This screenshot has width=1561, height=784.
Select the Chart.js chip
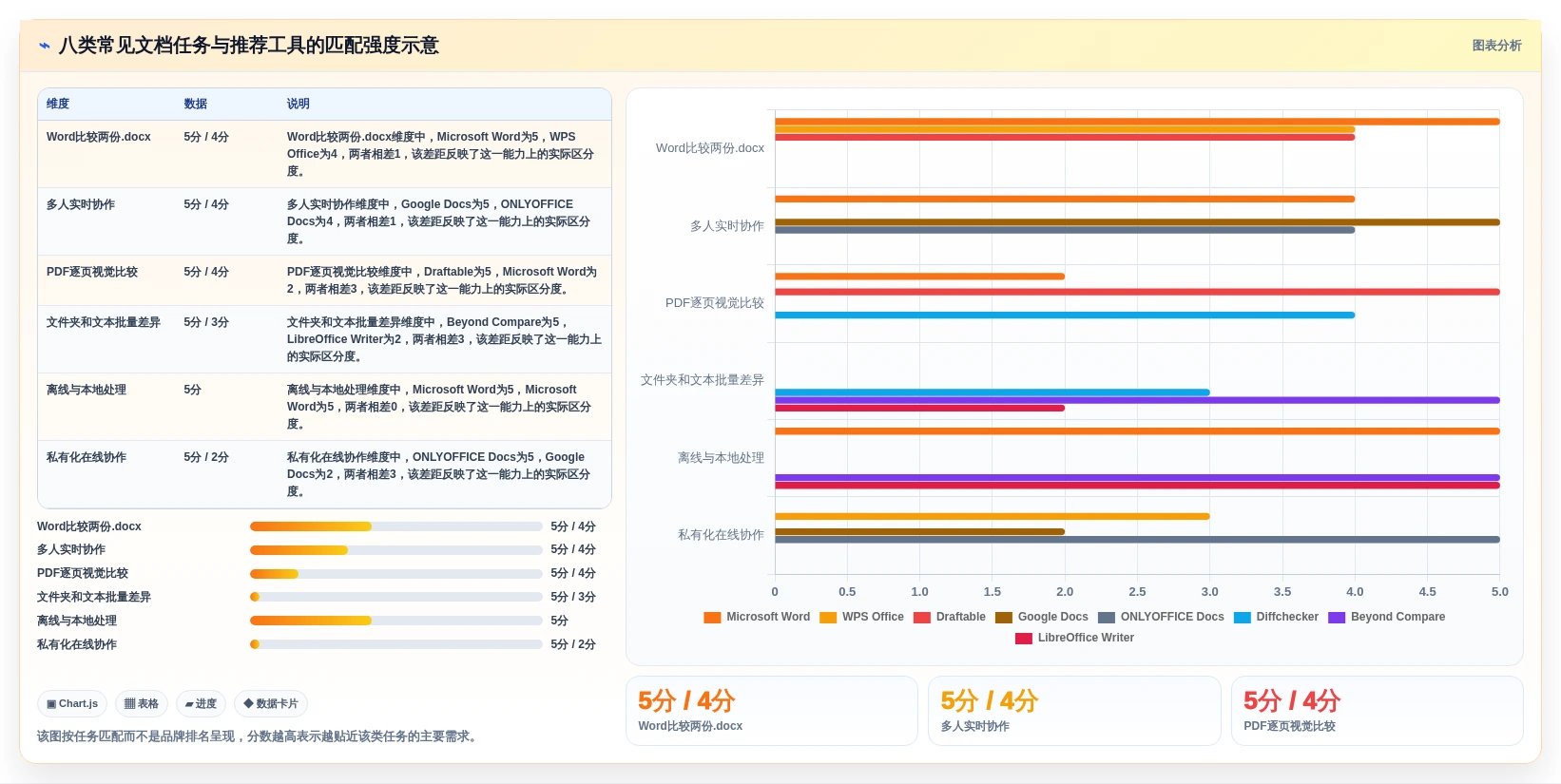72,704
